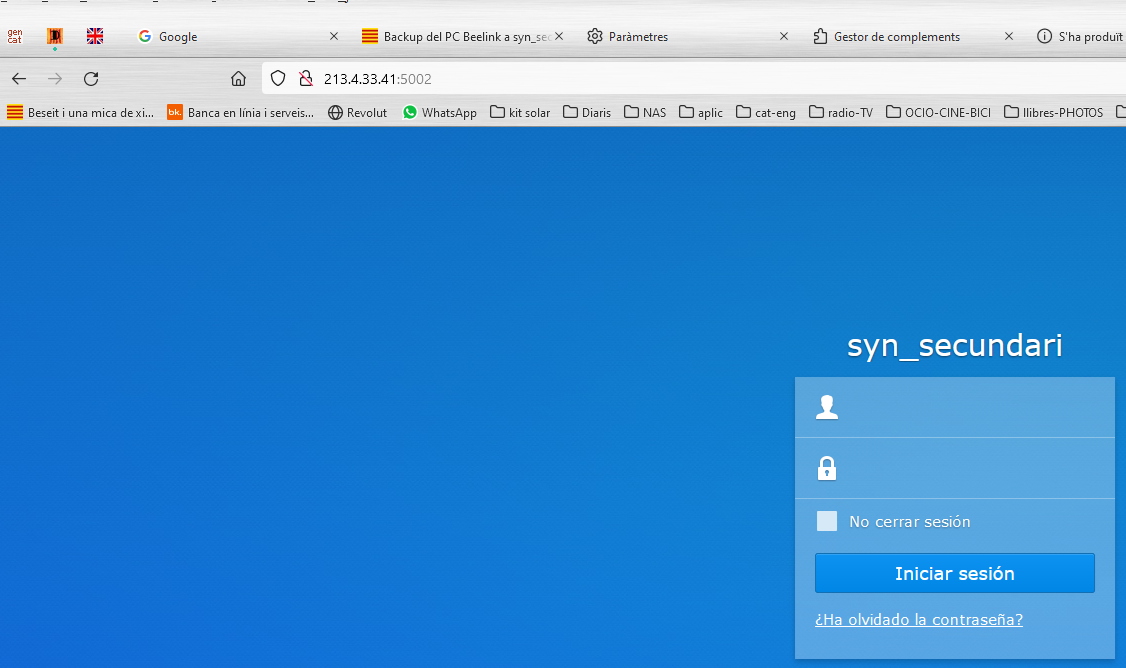The width and height of the screenshot is (1126, 668).
Task: Expand the kit solar bookmarks folder
Action: click(520, 112)
